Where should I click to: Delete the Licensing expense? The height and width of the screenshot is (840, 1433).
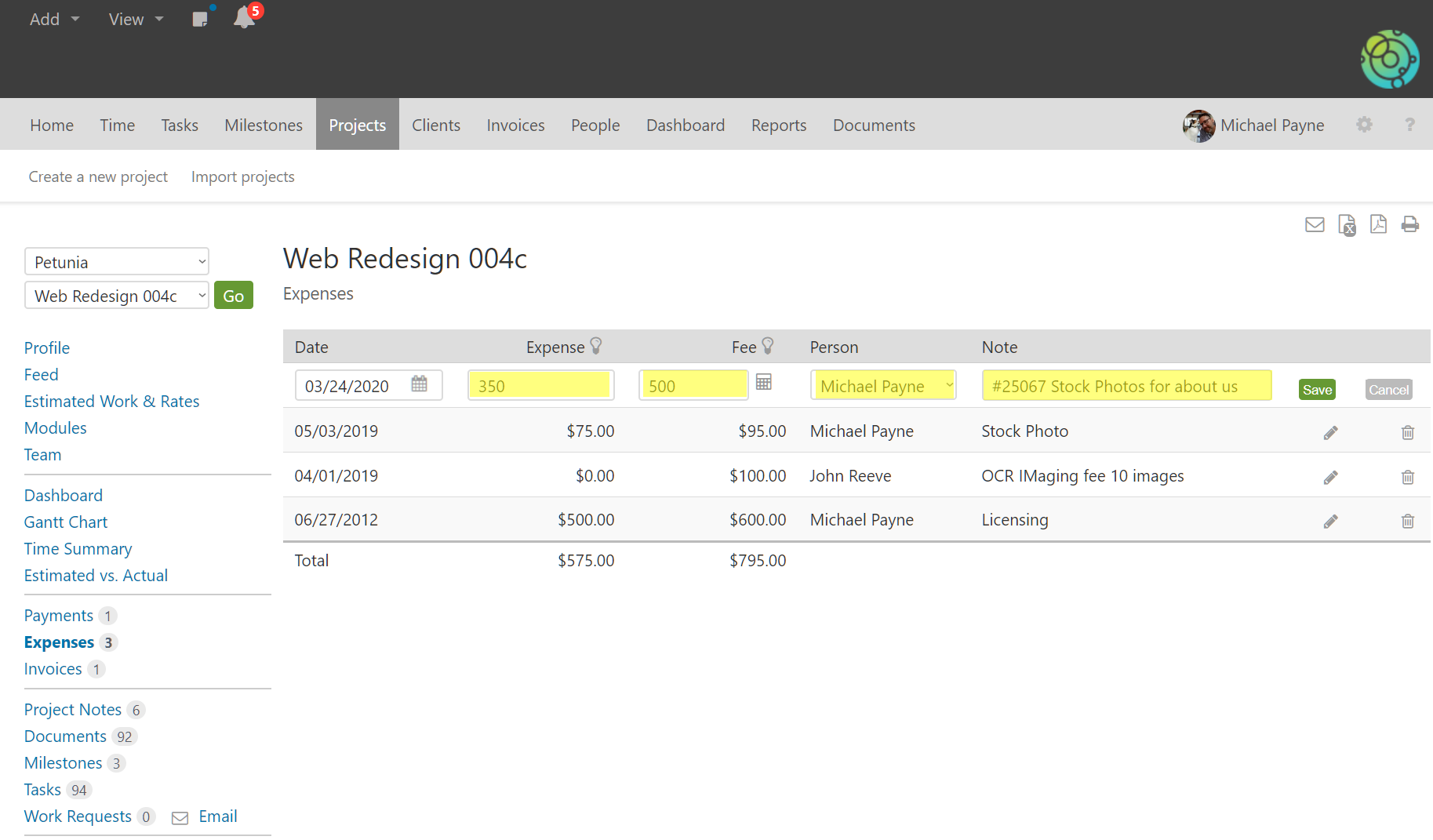1407,522
